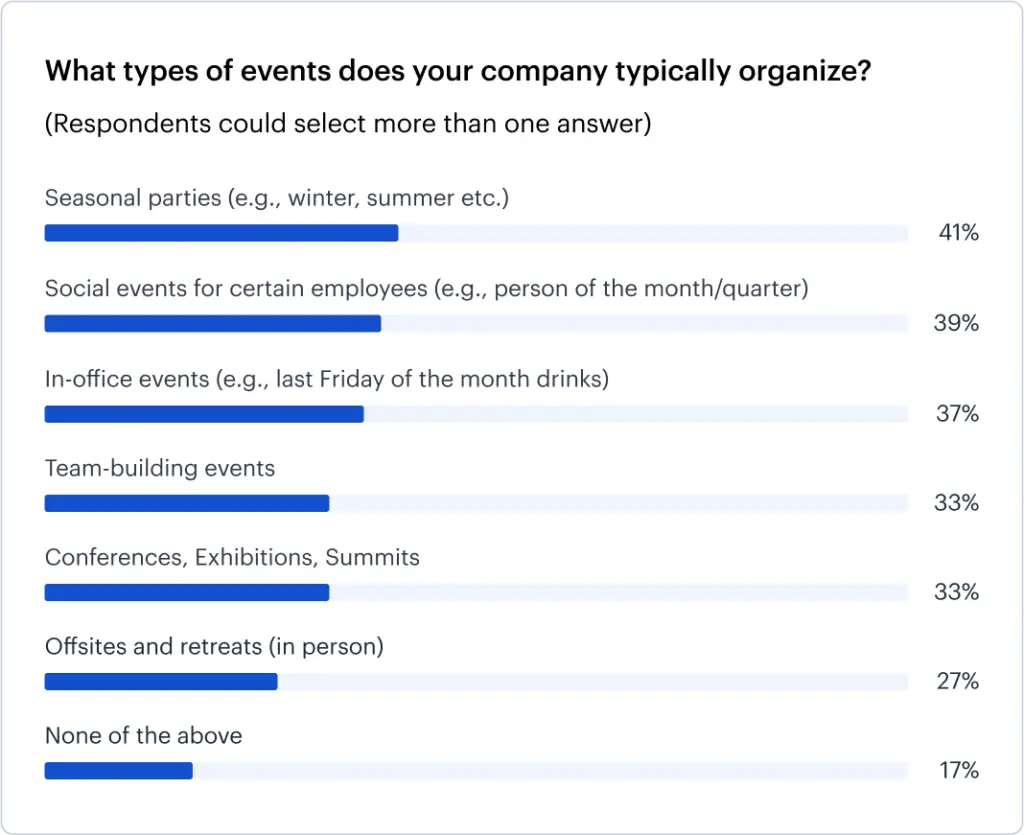Click the Offsites and retreats blue bar
Viewport: 1024px width, 835px height.
[x=161, y=682]
